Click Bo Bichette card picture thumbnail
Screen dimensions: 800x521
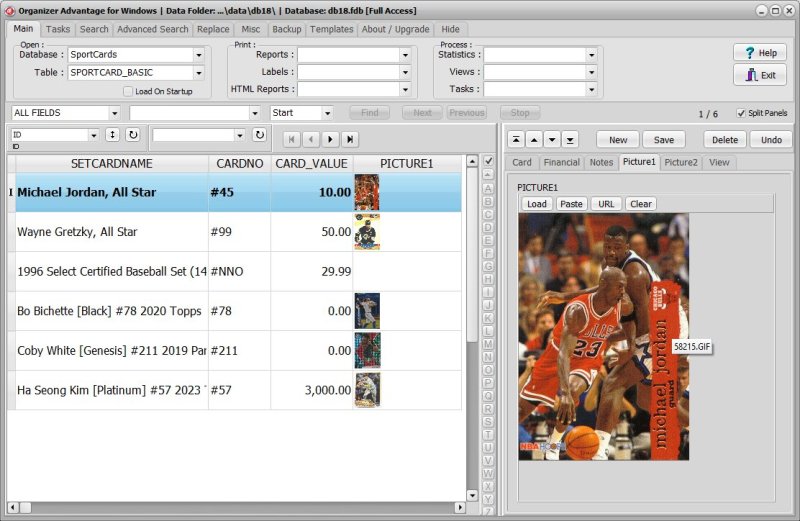[367, 311]
